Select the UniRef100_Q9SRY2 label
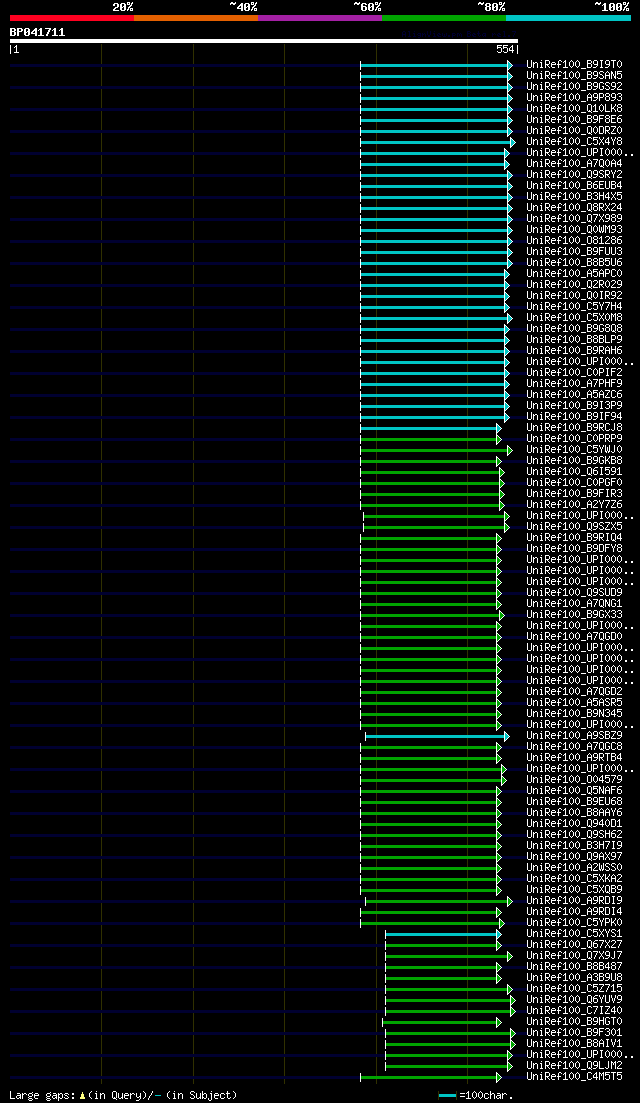Screen dimensions: 640x1103 point(574,174)
